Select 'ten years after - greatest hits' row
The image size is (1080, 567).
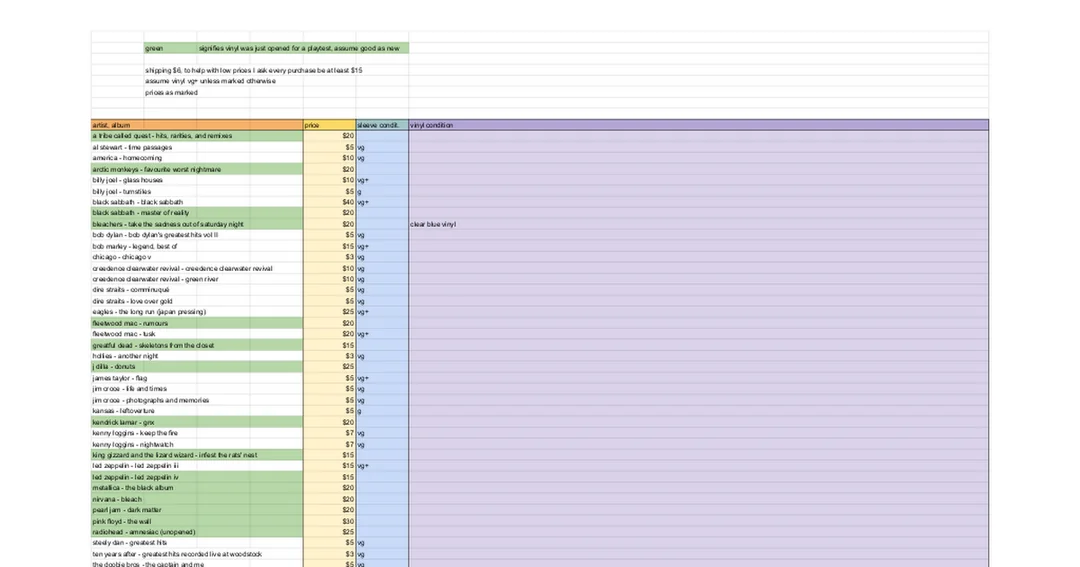[197, 554]
